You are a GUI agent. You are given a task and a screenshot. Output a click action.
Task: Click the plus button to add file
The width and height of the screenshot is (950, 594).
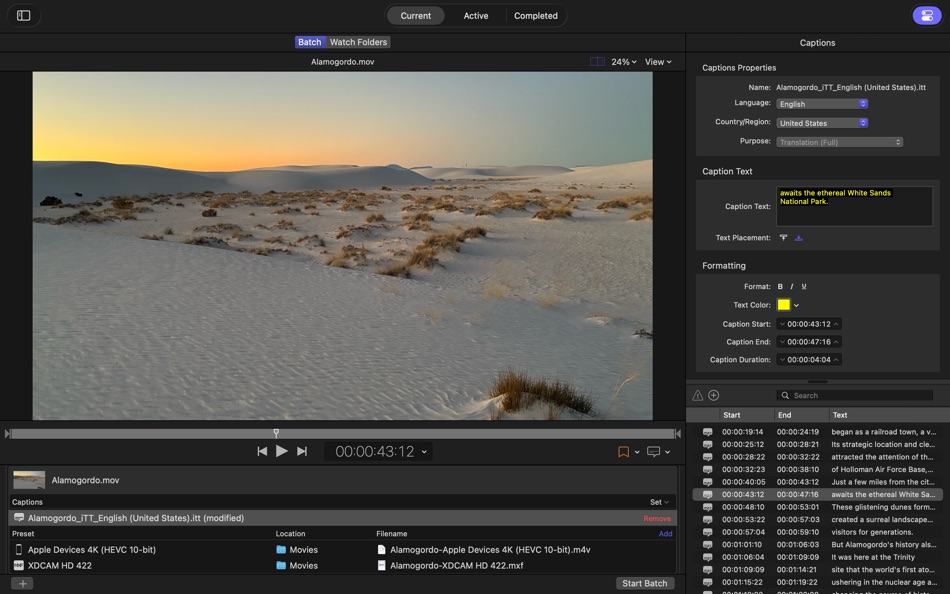[22, 584]
